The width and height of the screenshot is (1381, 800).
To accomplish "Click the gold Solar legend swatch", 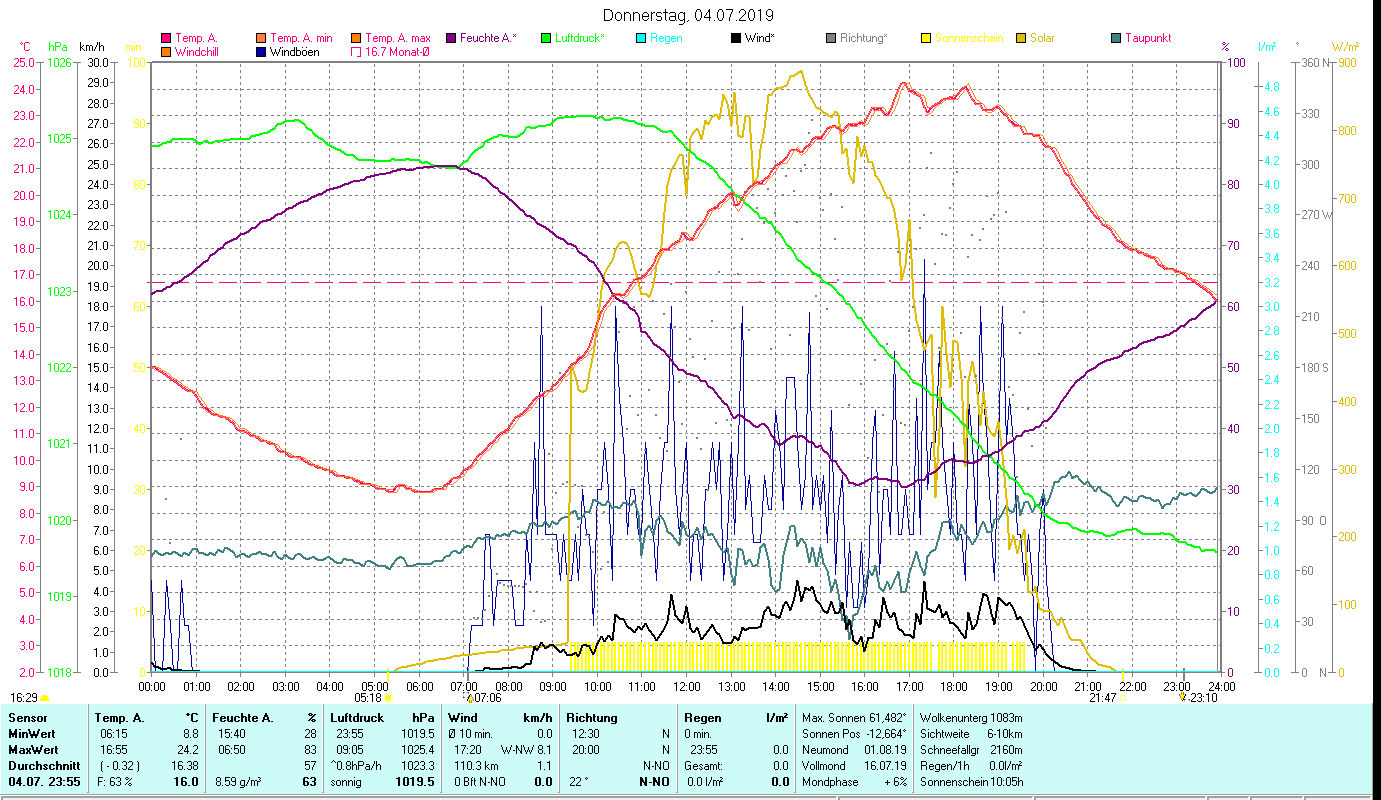I will [1021, 38].
